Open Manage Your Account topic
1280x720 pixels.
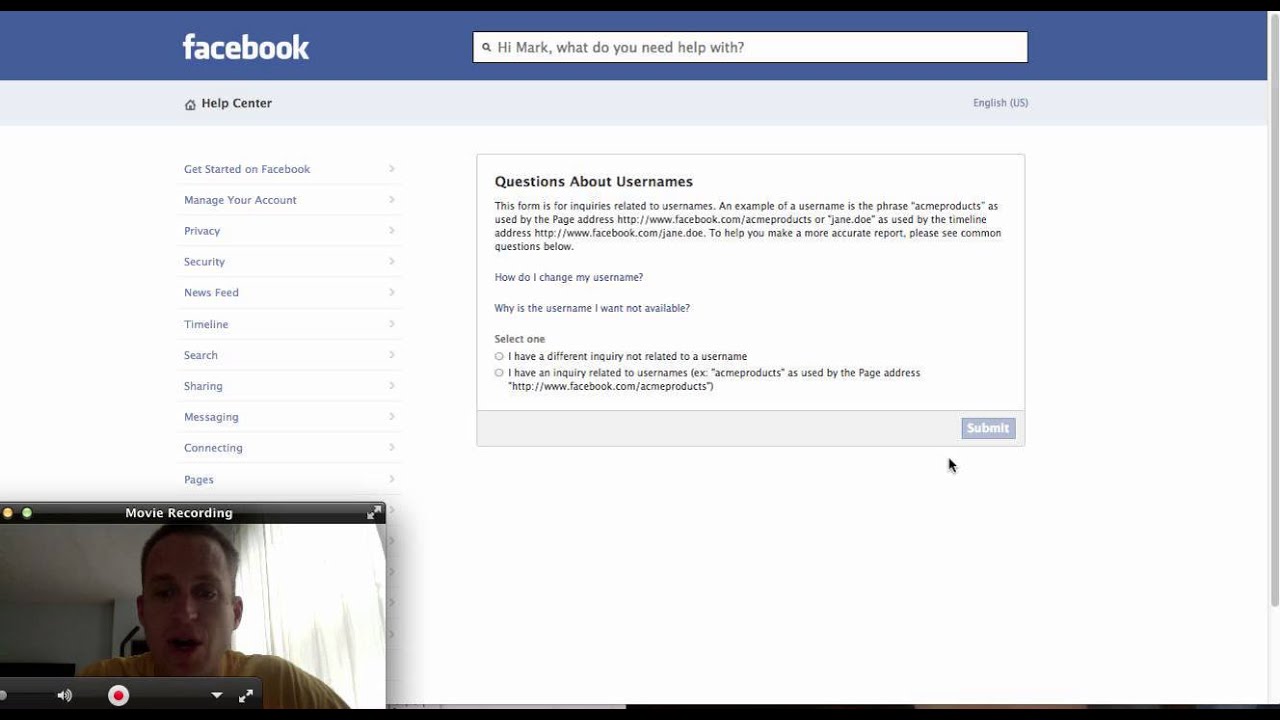tap(240, 200)
